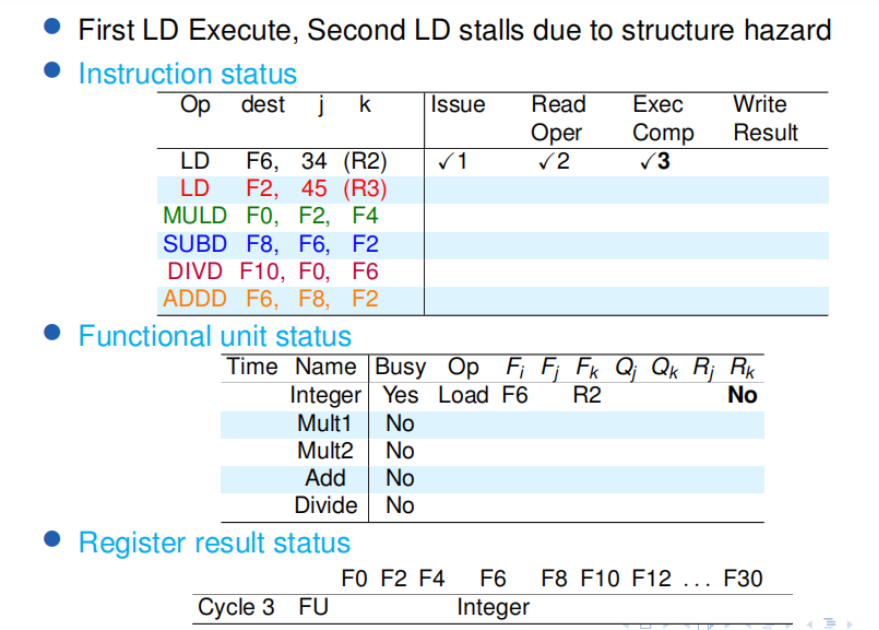Click the section navigation icon
This screenshot has height=630, width=879.
[830, 624]
